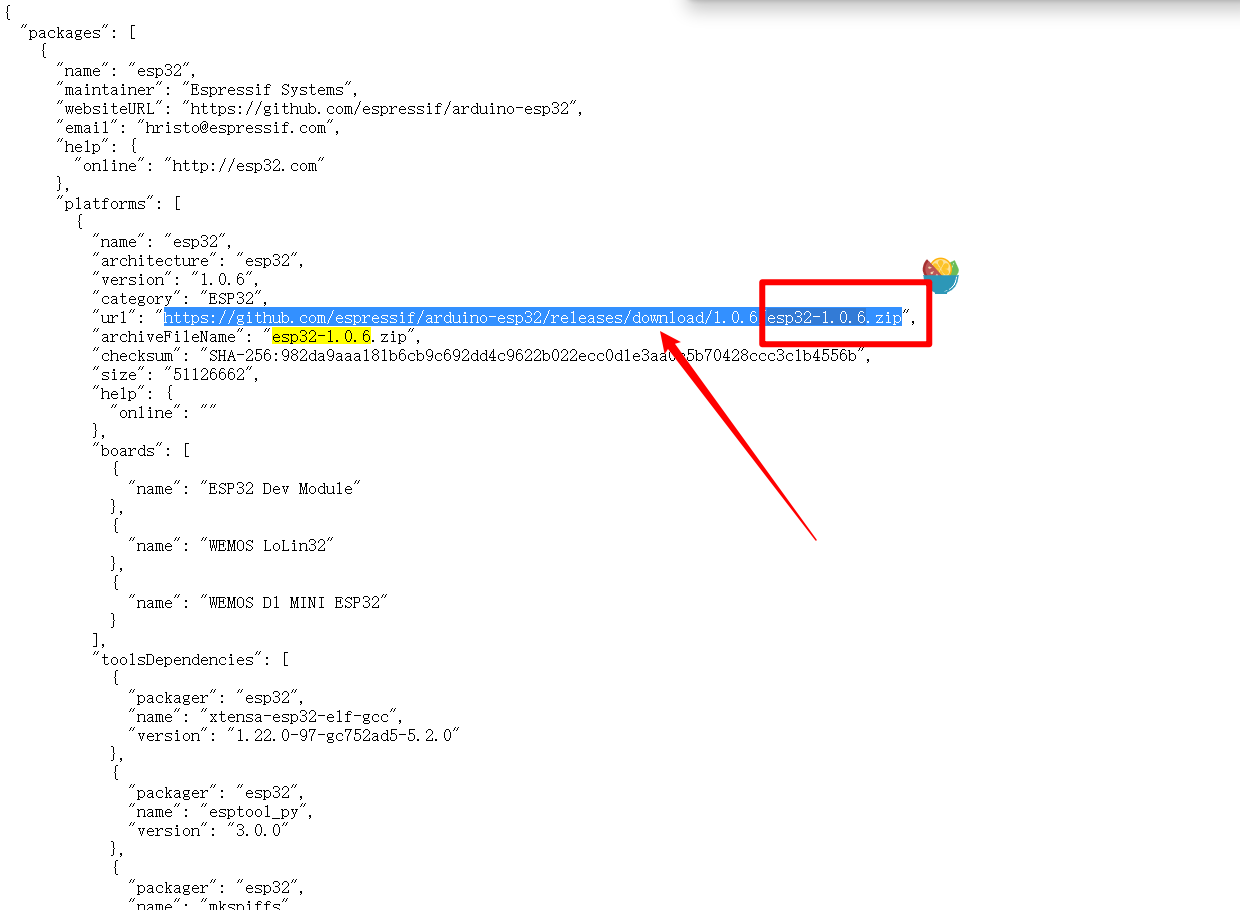Select the email hristo@espressif.com text
Image resolution: width=1240 pixels, height=910 pixels.
[238, 128]
